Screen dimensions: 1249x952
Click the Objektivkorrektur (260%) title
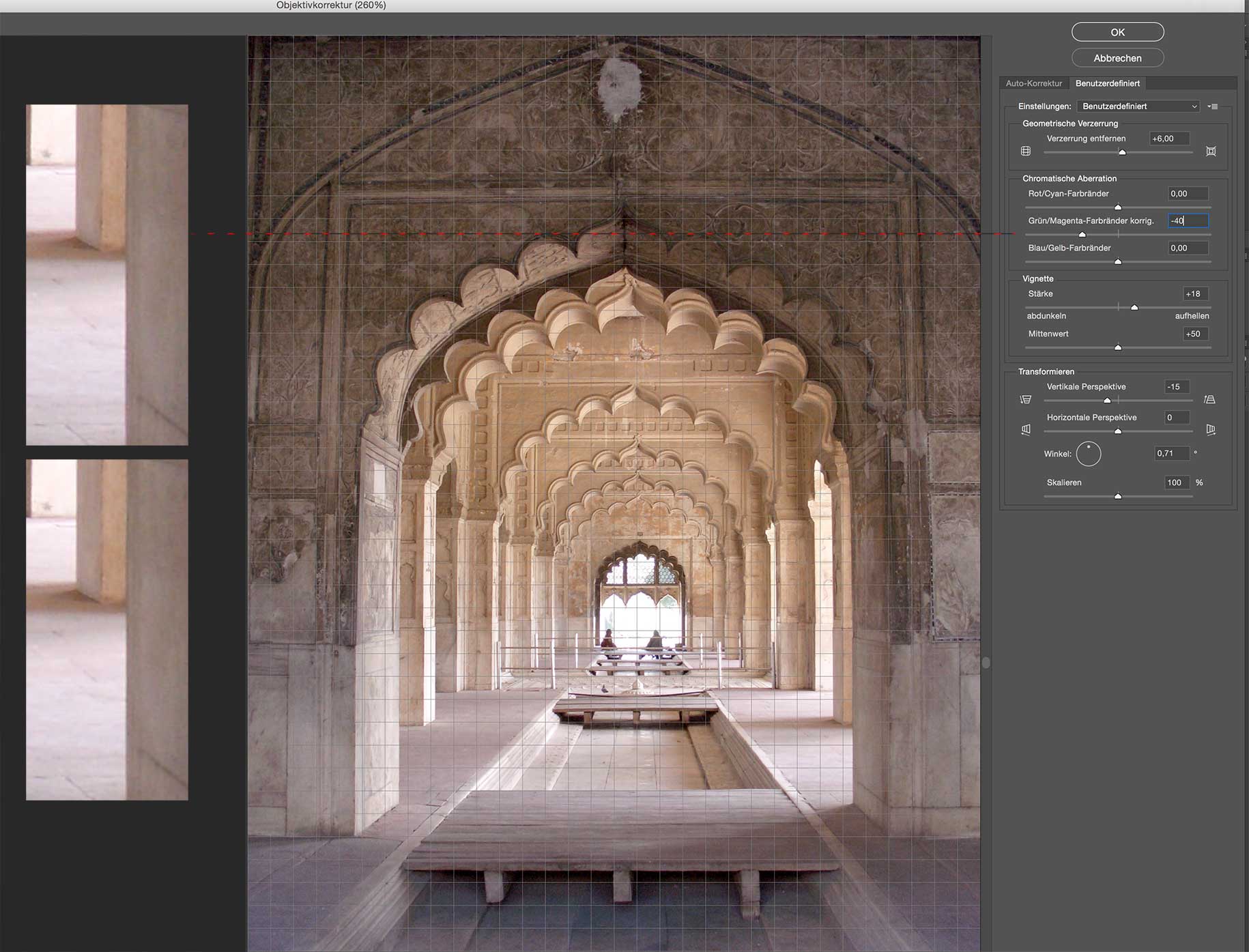(331, 5)
